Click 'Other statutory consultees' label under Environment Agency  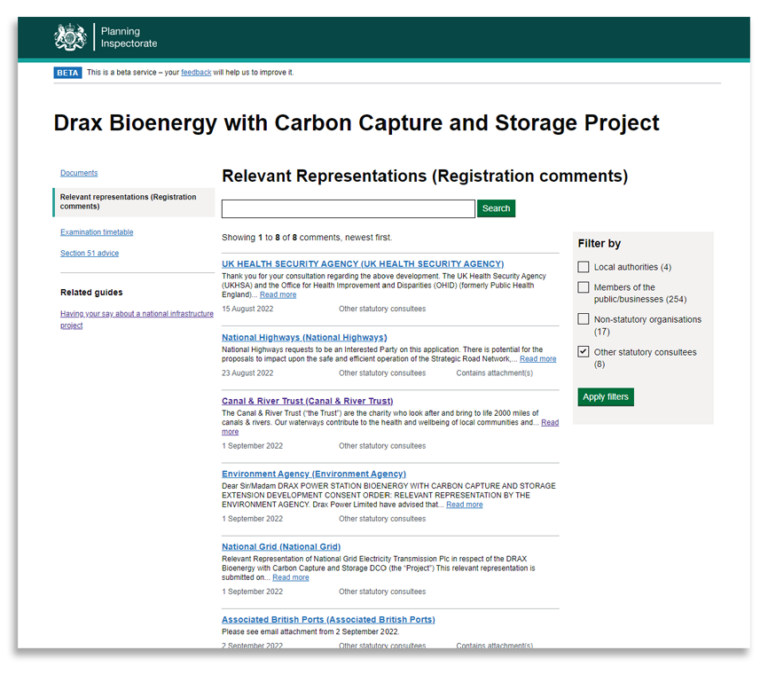(382, 519)
